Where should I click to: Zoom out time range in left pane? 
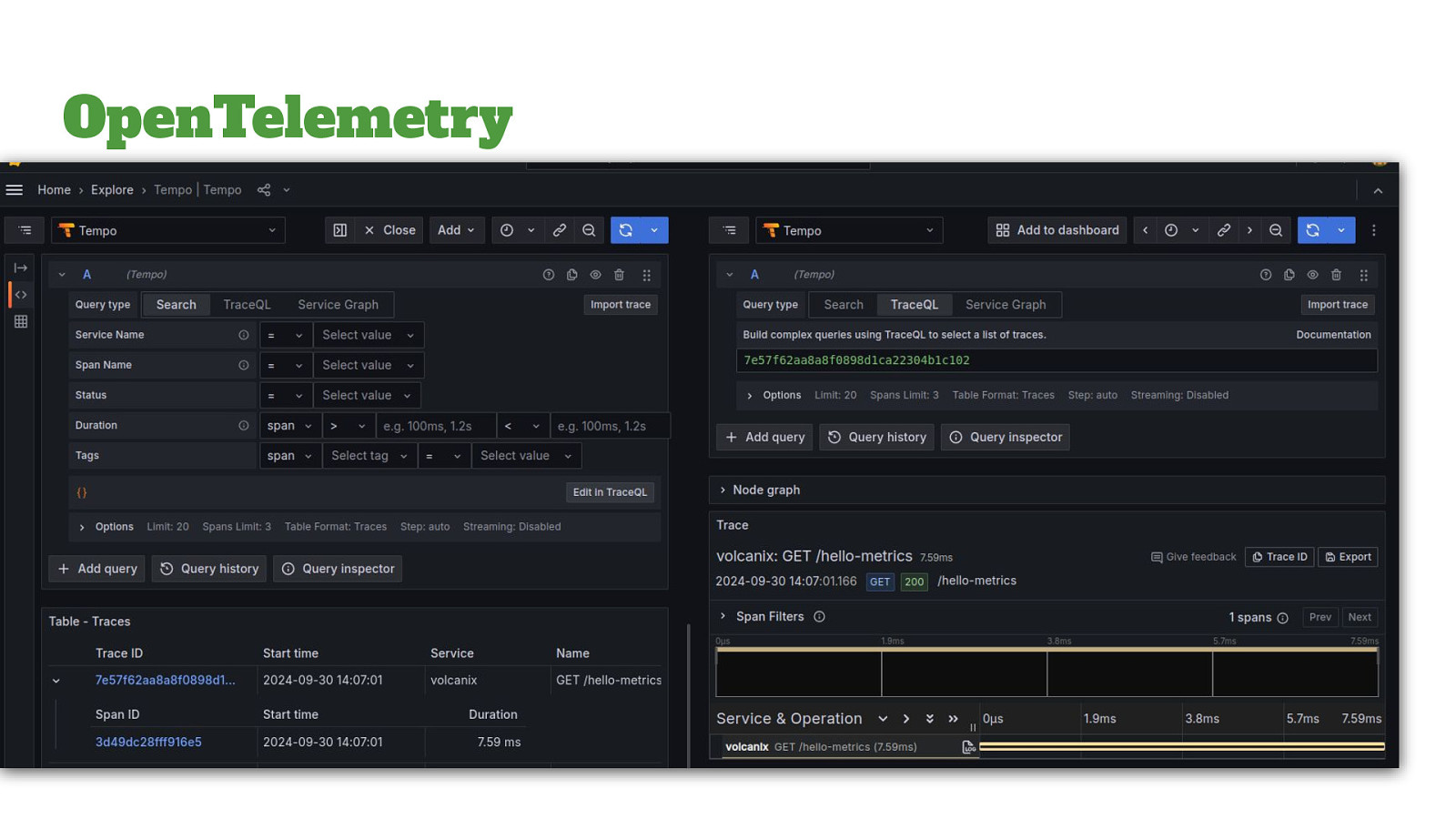[589, 230]
